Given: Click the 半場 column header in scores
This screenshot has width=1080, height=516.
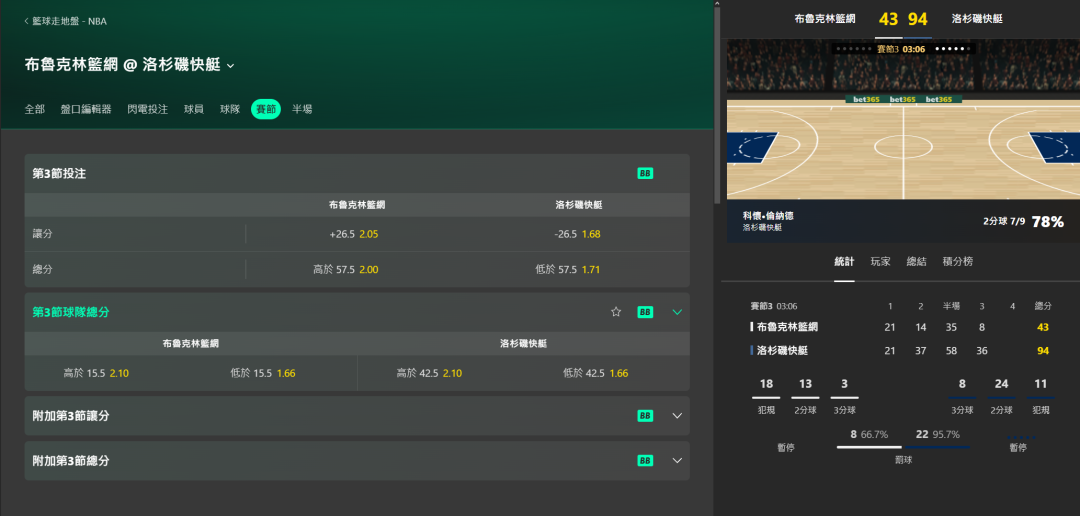Looking at the screenshot, I should pyautogui.click(x=951, y=306).
